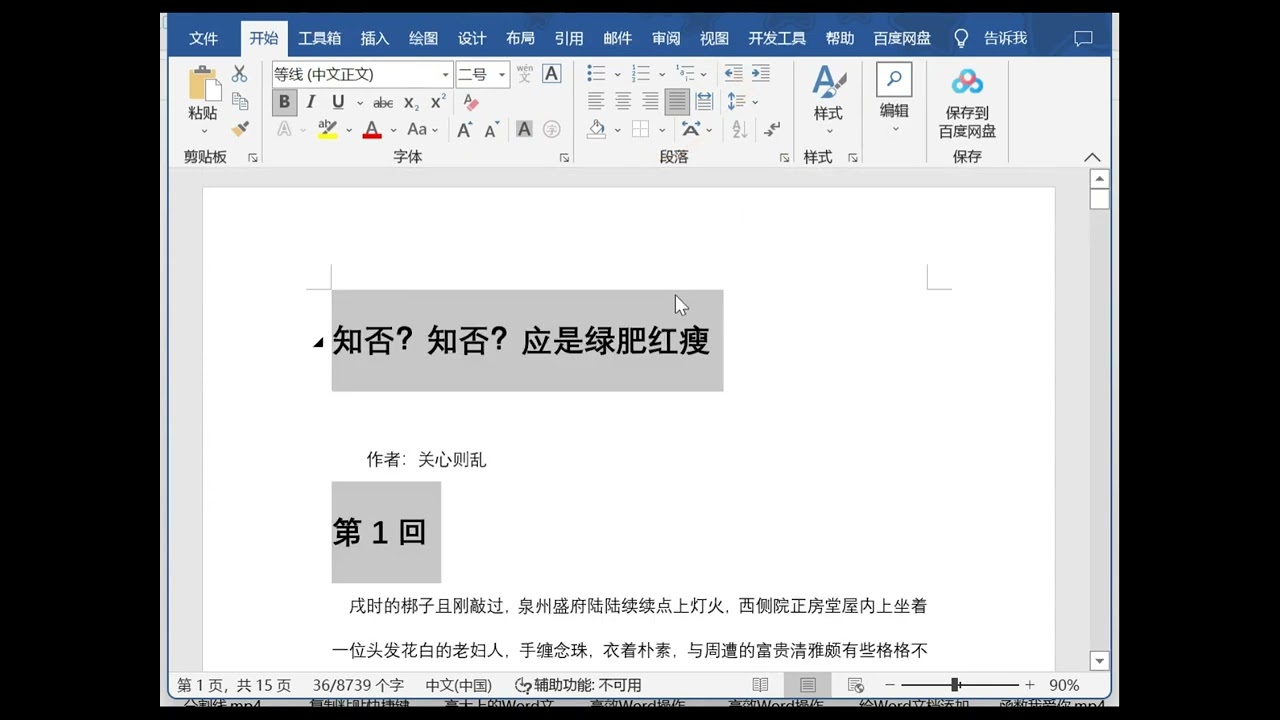This screenshot has width=1280, height=720.
Task: Open the 样式 styles gallery
Action: pos(828,100)
